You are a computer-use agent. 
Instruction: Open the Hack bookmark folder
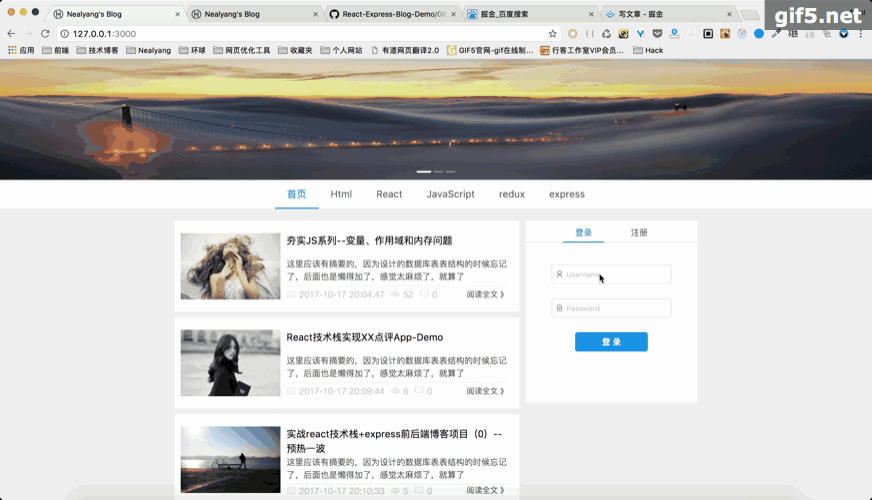[x=648, y=50]
